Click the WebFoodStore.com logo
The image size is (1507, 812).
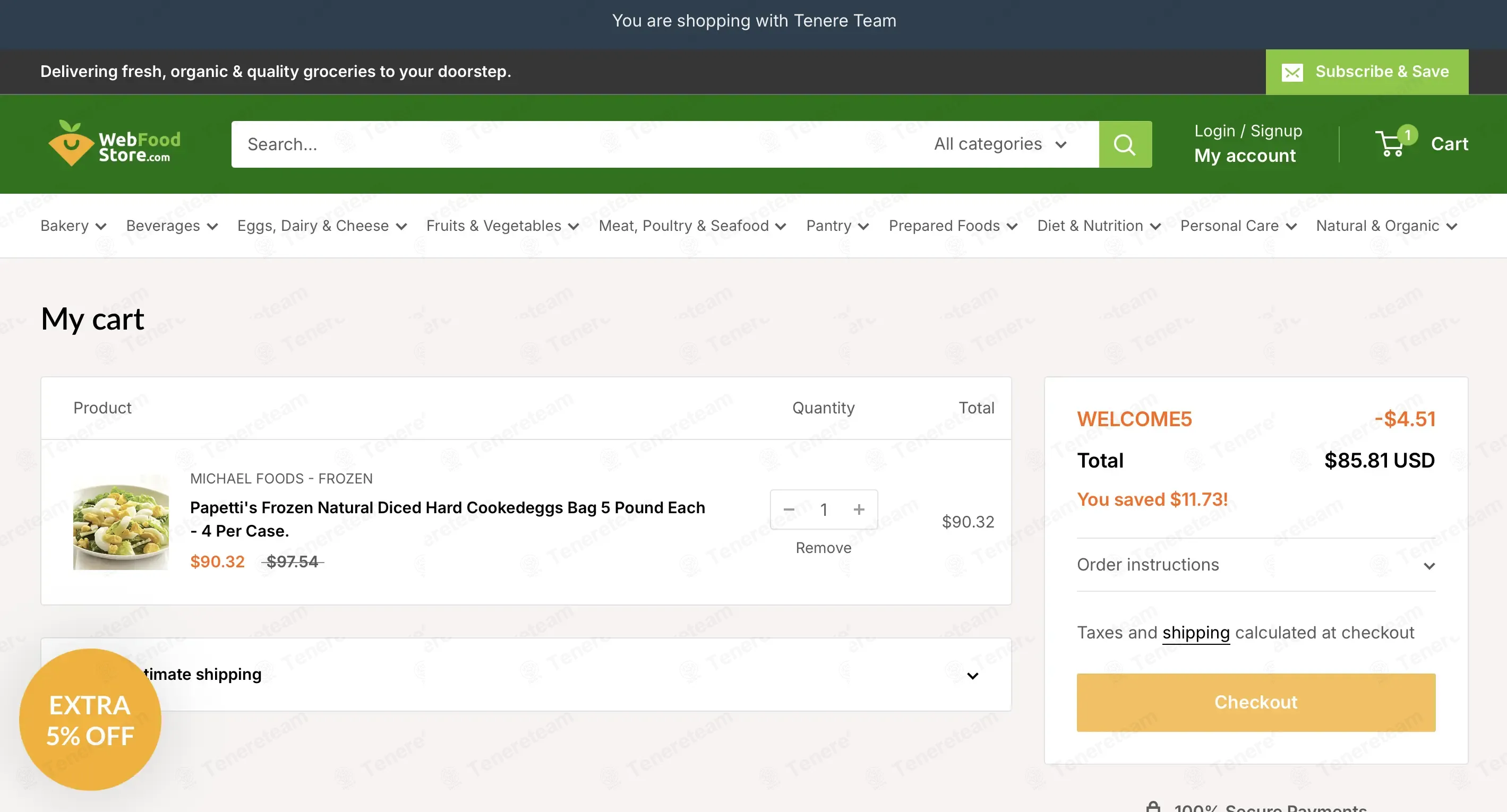click(x=115, y=143)
